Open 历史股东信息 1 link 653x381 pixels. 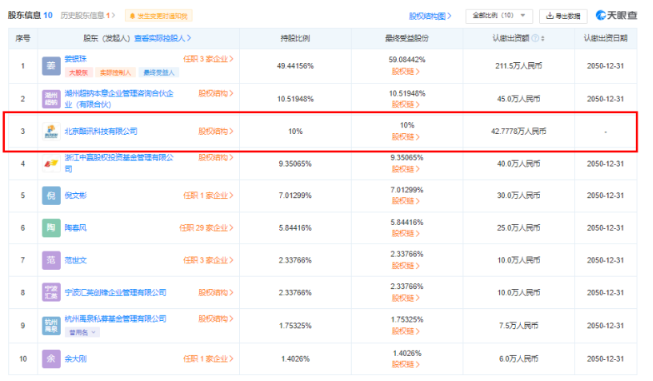[x=88, y=15]
